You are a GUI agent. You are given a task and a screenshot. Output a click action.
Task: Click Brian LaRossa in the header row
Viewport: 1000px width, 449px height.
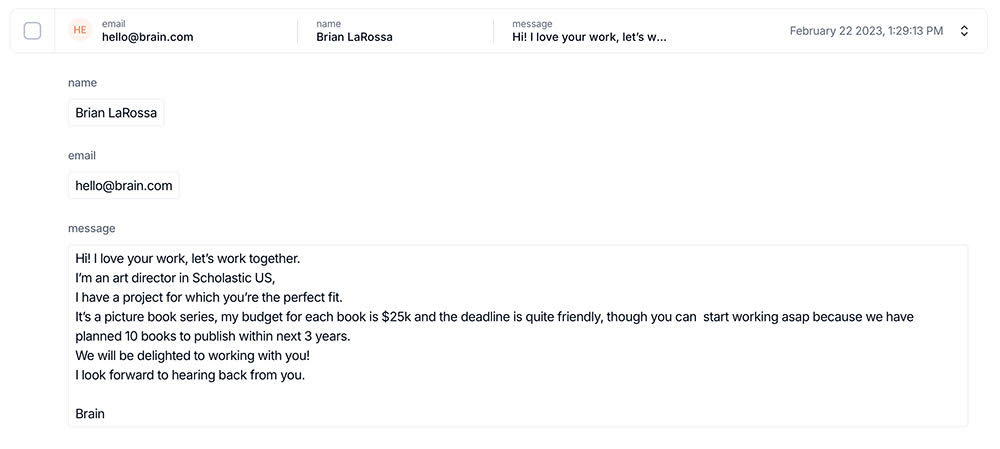pos(354,37)
